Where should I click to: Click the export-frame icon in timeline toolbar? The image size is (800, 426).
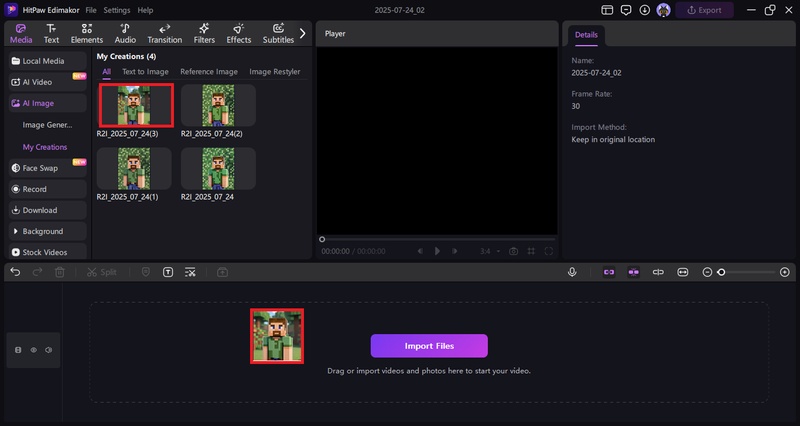(x=222, y=272)
